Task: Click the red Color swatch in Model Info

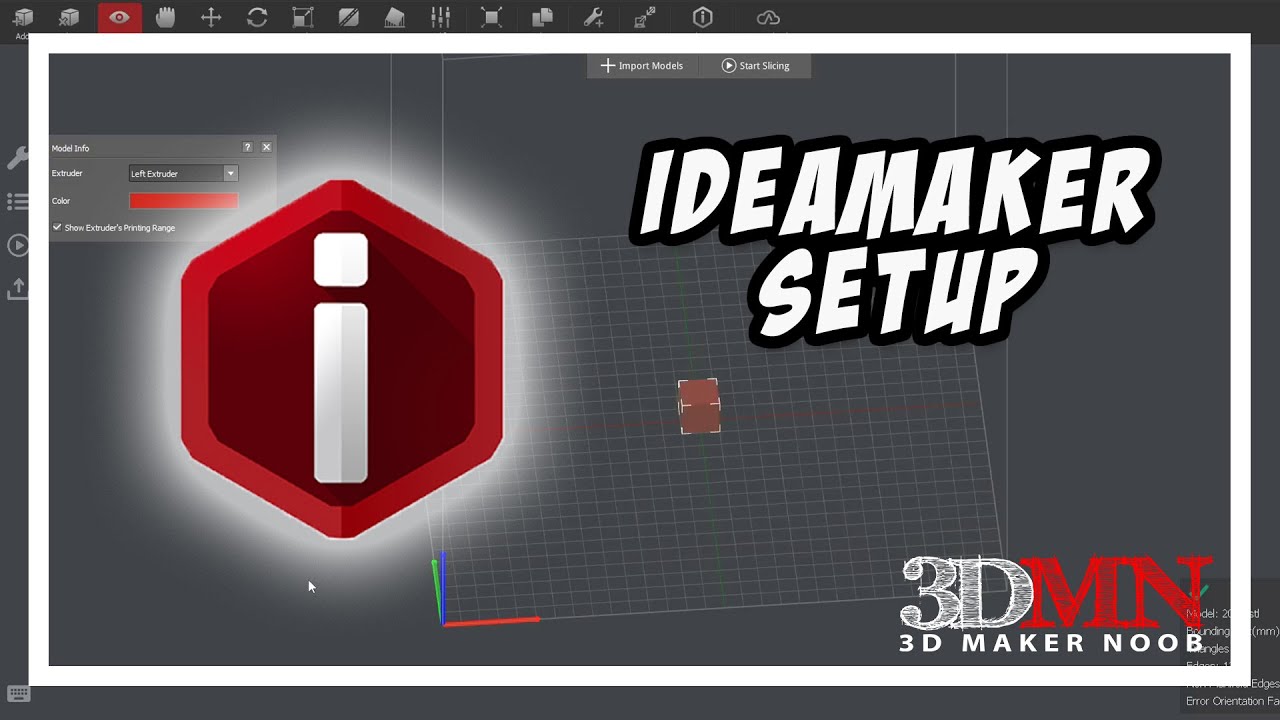Action: pyautogui.click(x=184, y=201)
